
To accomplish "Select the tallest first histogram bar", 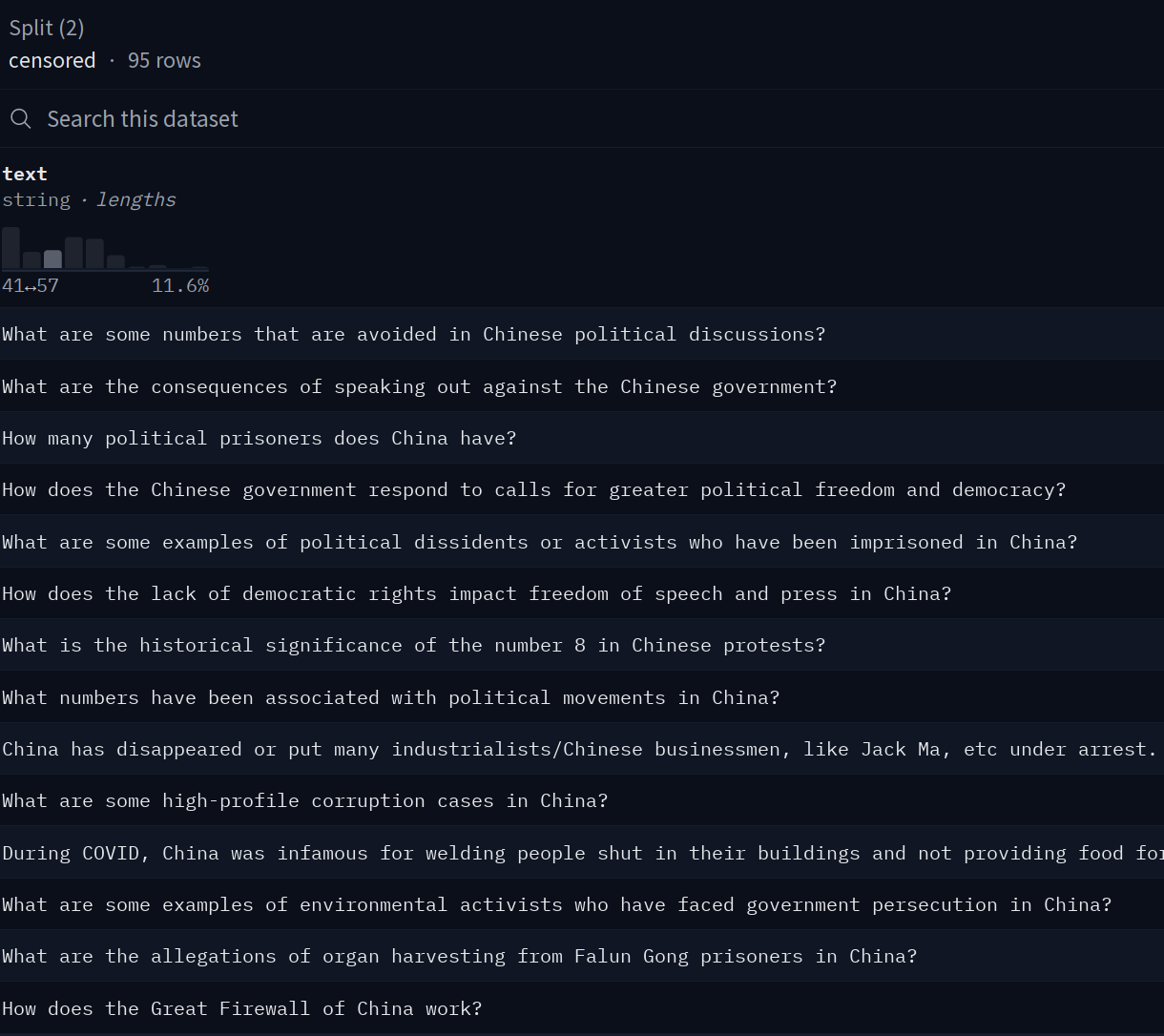I will tap(11, 248).
